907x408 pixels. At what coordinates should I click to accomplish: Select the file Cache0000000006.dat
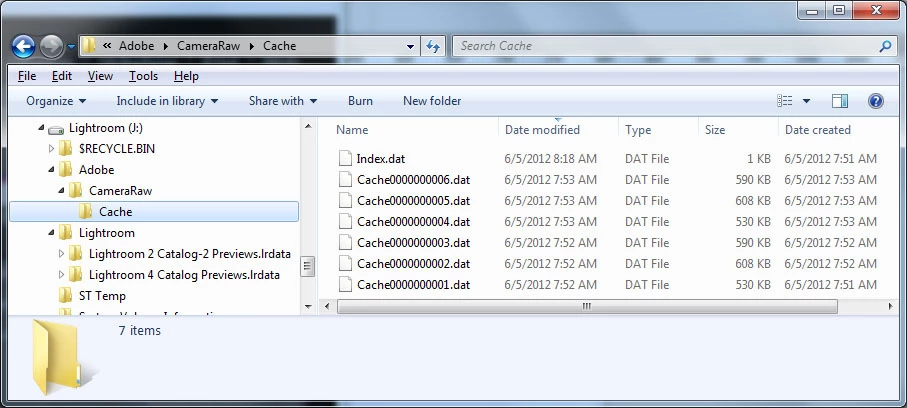click(x=413, y=179)
